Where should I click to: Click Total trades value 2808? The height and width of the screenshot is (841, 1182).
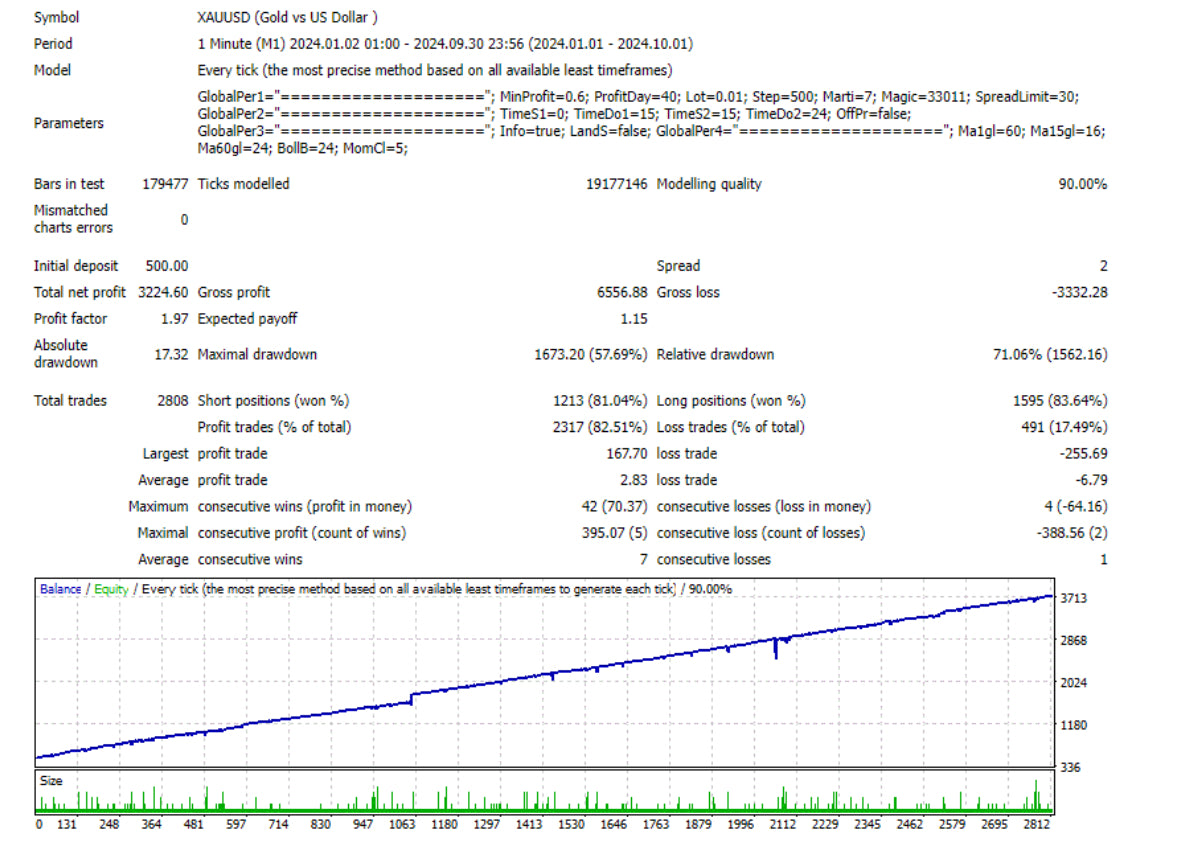pyautogui.click(x=173, y=401)
